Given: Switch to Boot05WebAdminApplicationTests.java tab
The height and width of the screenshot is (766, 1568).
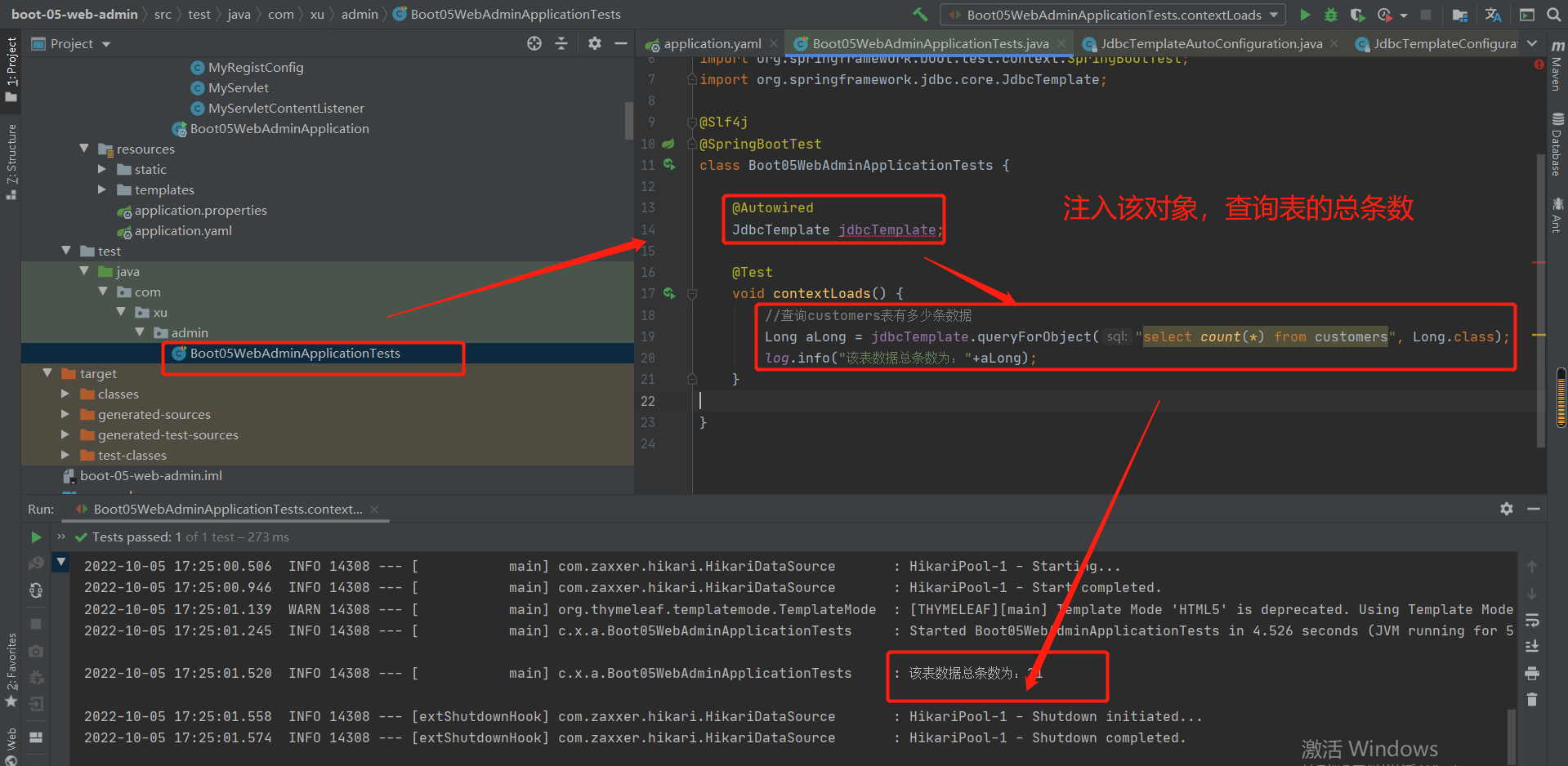Looking at the screenshot, I should click(x=930, y=43).
